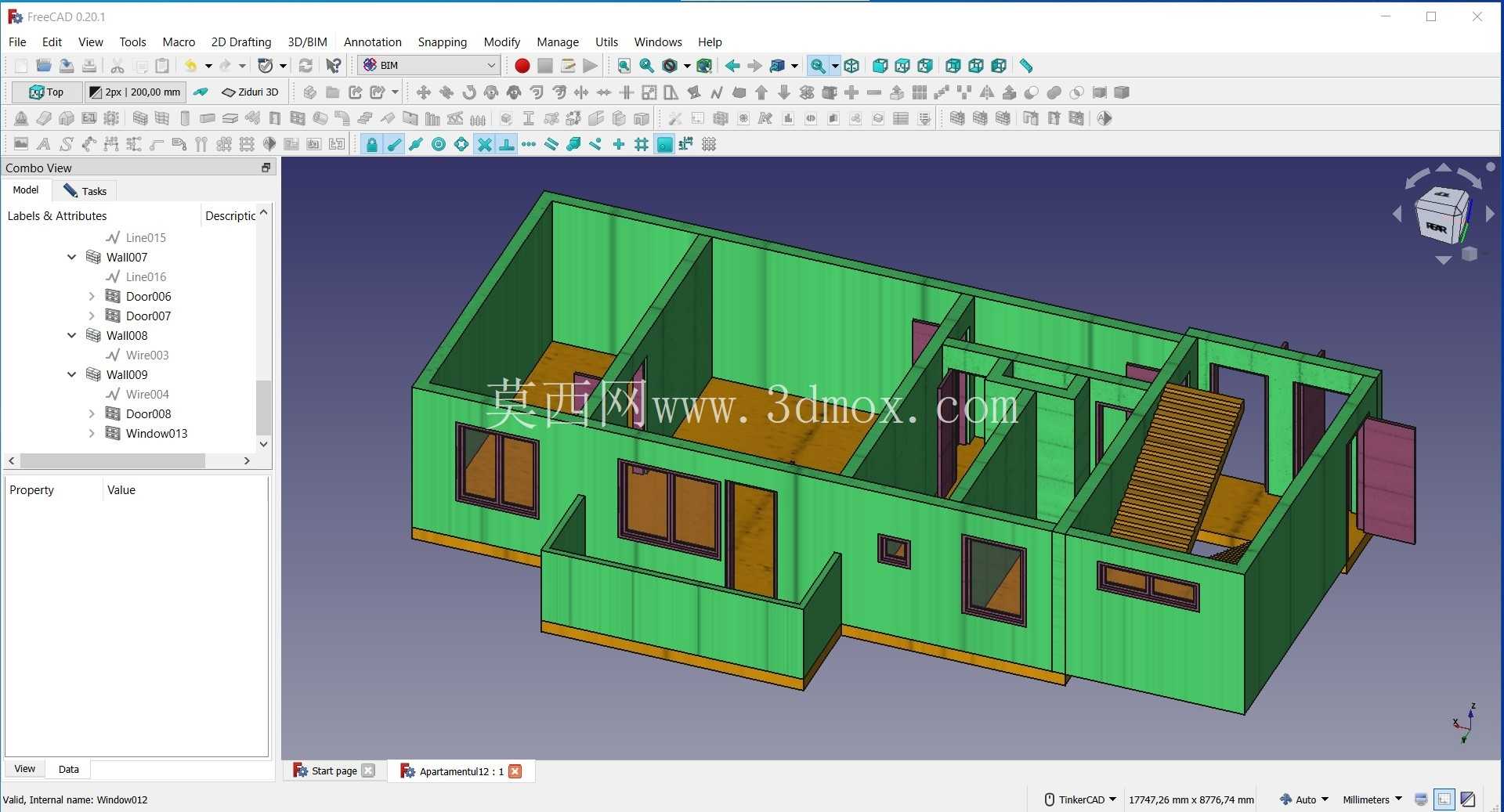Toggle Snap Grid hash icon
This screenshot has width=1504, height=812.
click(642, 144)
